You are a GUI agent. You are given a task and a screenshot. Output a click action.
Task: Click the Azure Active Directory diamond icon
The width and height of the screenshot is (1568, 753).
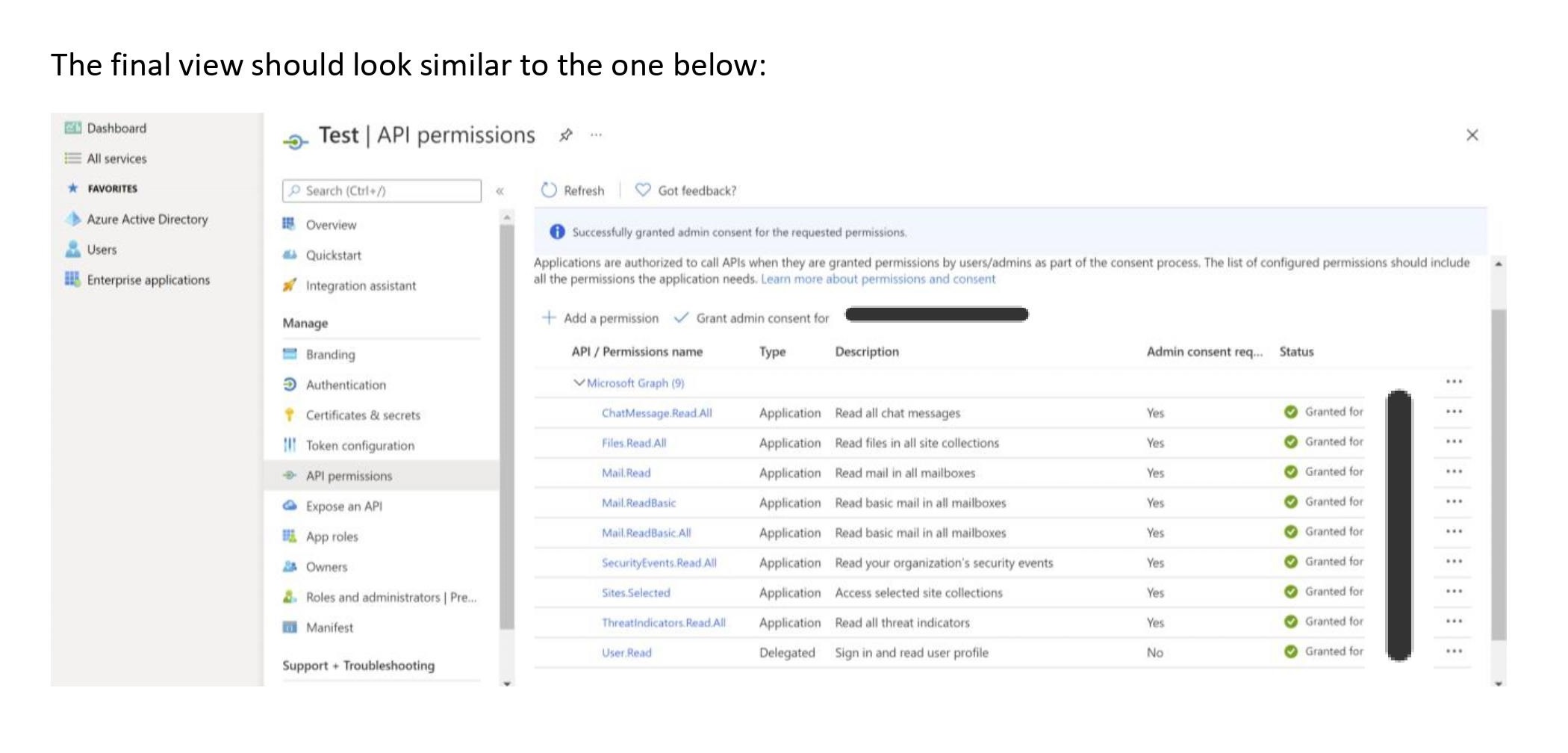tap(72, 219)
